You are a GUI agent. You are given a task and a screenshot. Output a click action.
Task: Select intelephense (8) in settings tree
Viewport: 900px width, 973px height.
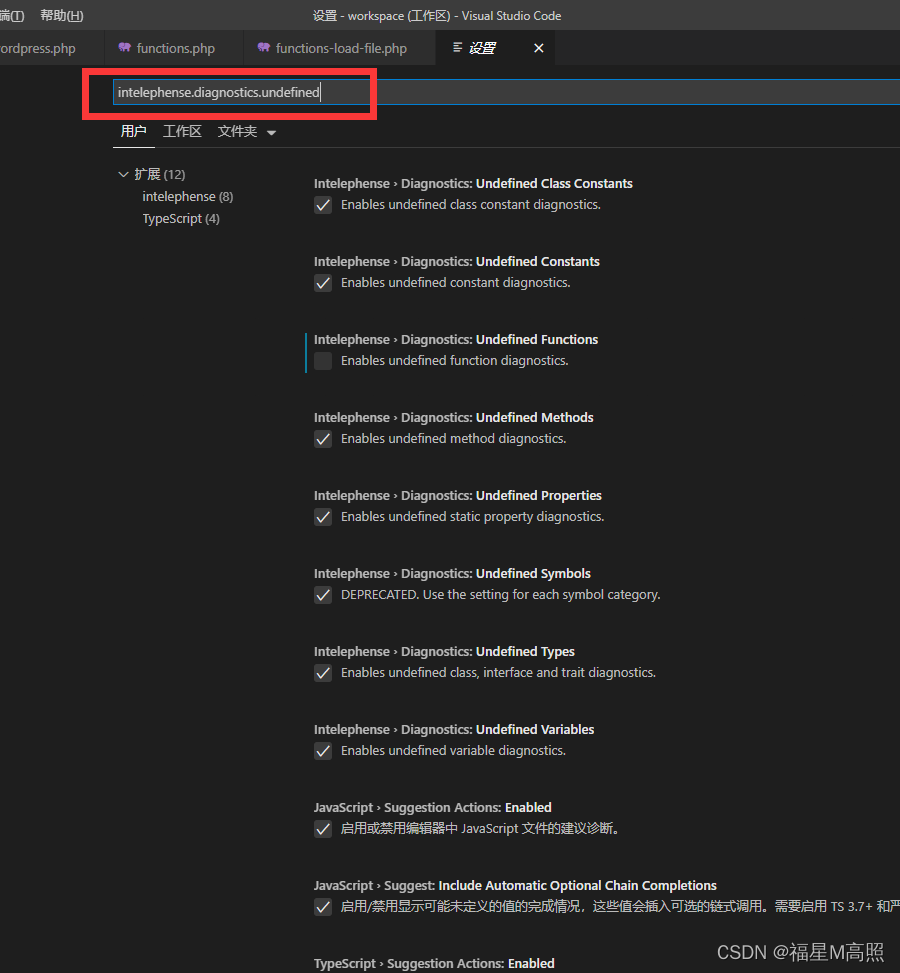tap(187, 197)
